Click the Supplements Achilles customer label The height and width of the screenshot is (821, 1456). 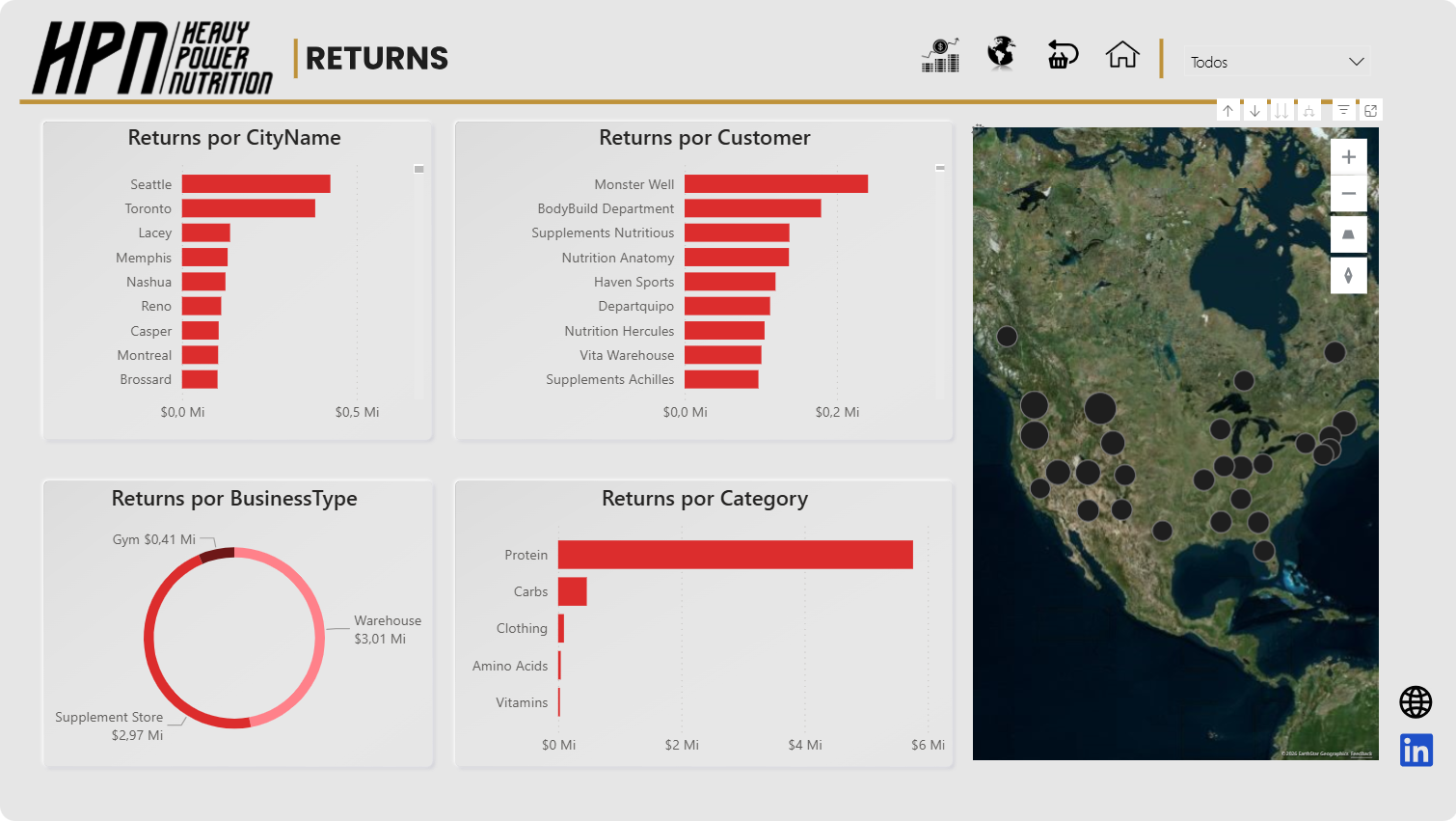coord(610,379)
